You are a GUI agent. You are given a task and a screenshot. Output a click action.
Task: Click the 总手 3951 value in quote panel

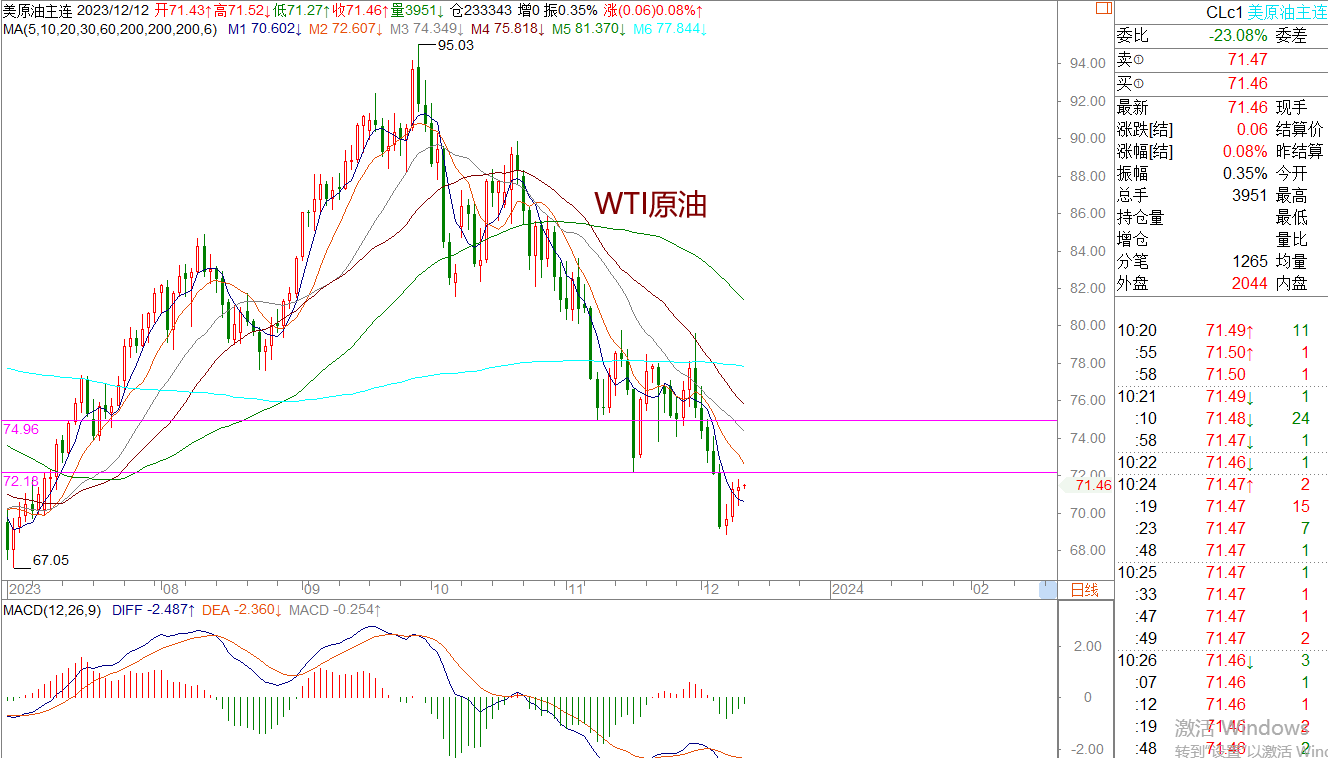1250,196
